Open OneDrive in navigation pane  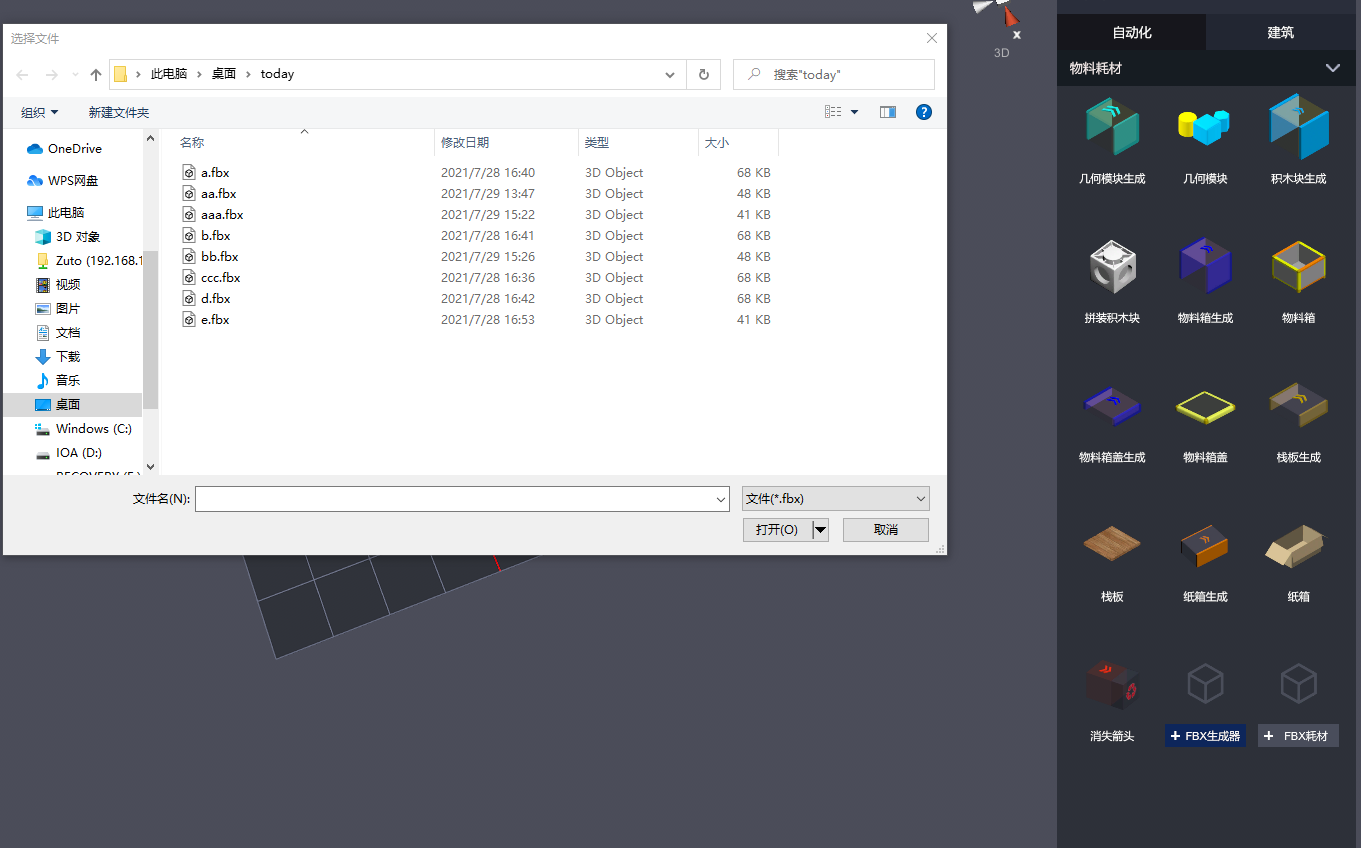click(x=75, y=148)
